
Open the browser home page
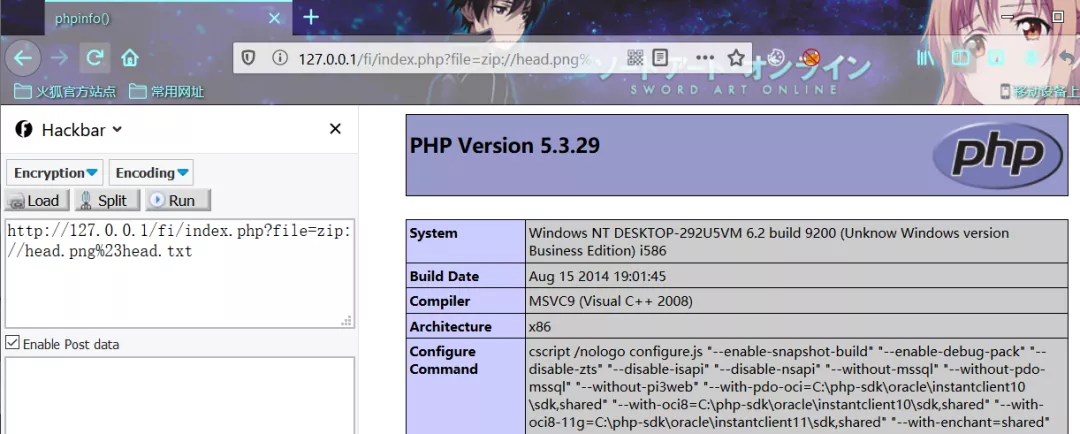pos(130,58)
